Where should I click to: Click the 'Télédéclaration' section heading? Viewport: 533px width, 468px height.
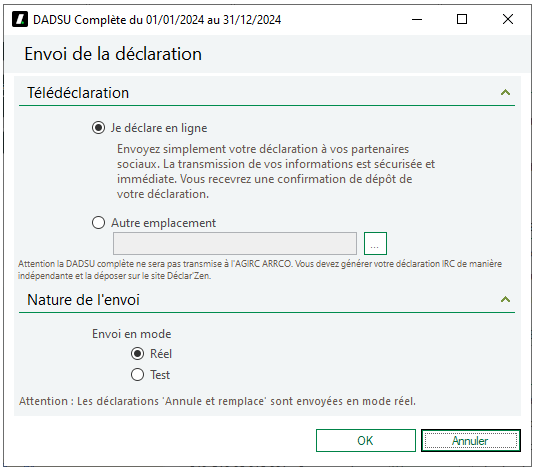pos(78,93)
